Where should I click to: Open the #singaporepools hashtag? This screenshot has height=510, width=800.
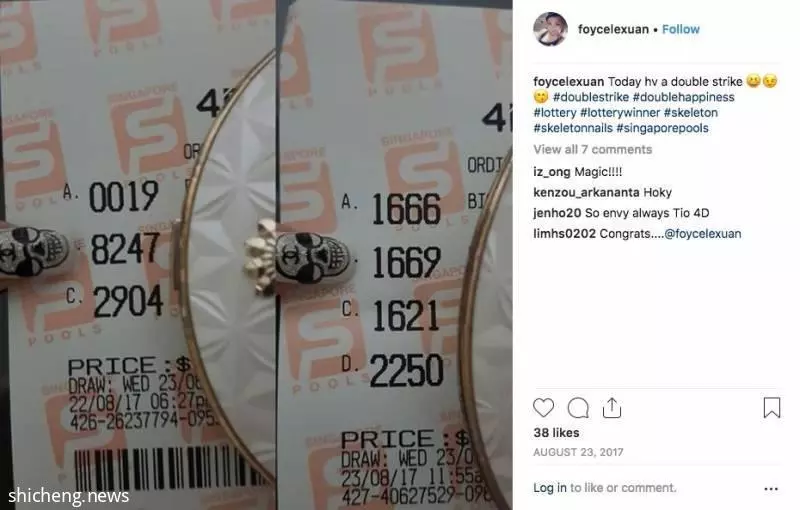point(662,128)
